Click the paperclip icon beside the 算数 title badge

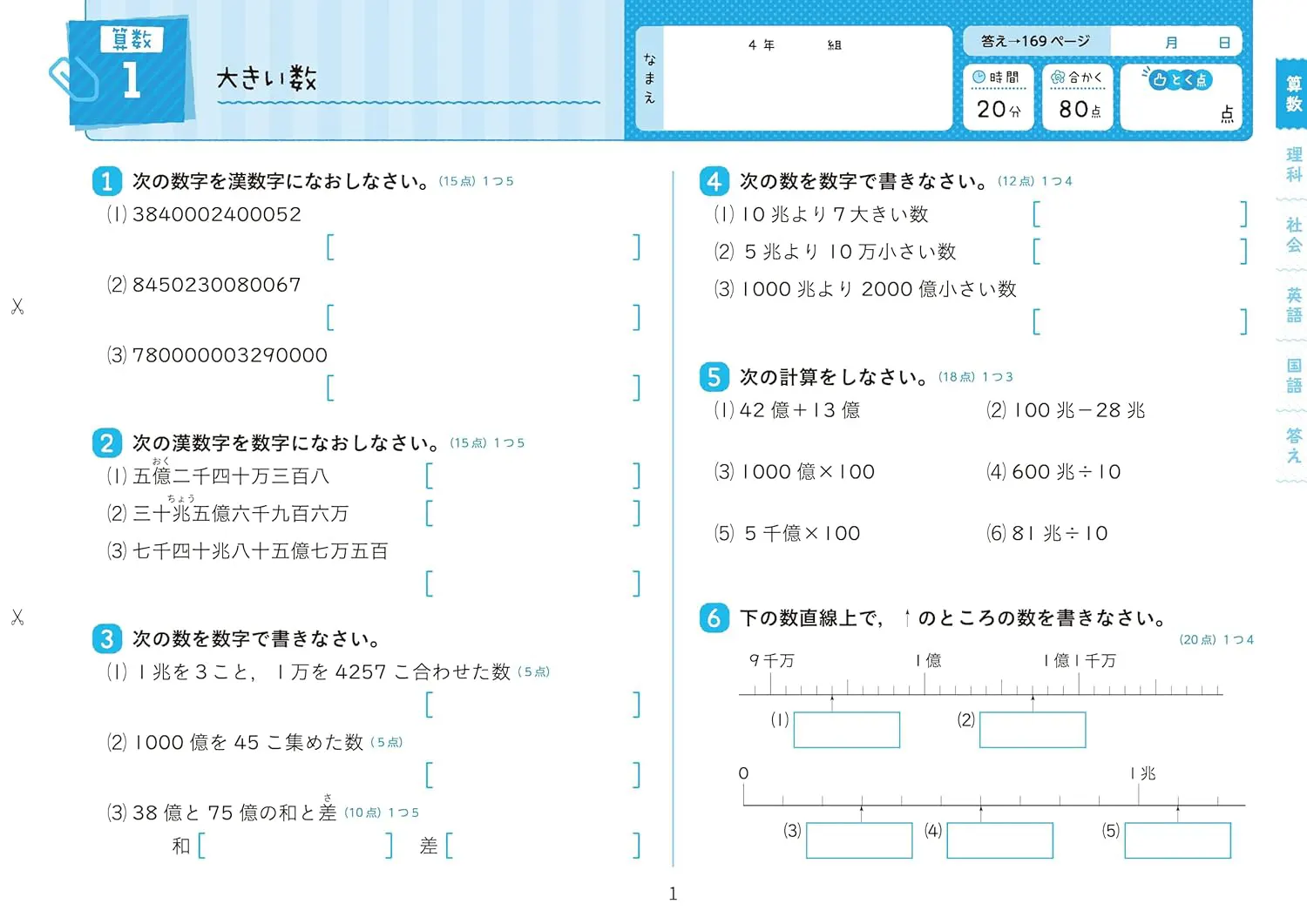72,79
